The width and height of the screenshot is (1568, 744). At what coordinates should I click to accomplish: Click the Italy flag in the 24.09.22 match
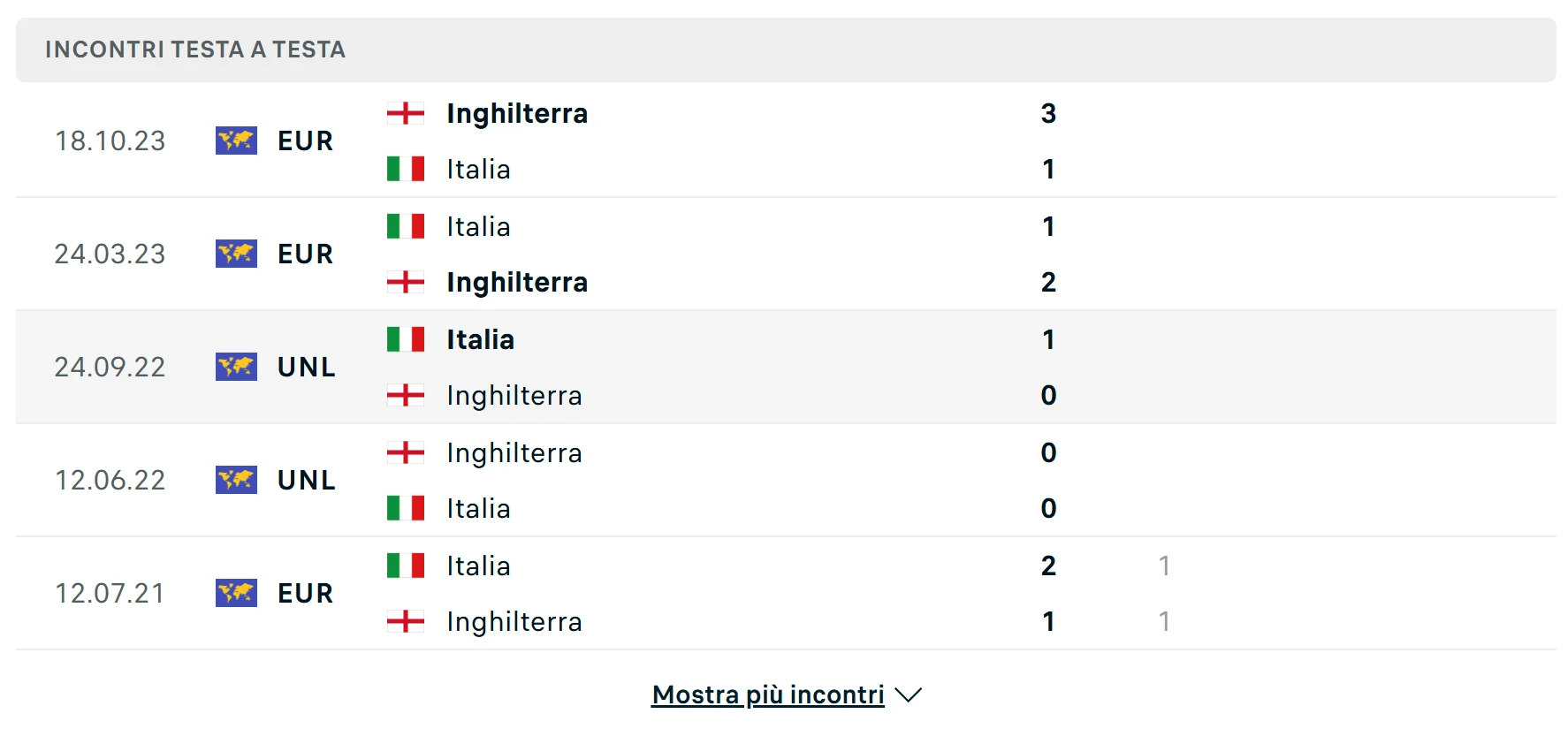406,339
